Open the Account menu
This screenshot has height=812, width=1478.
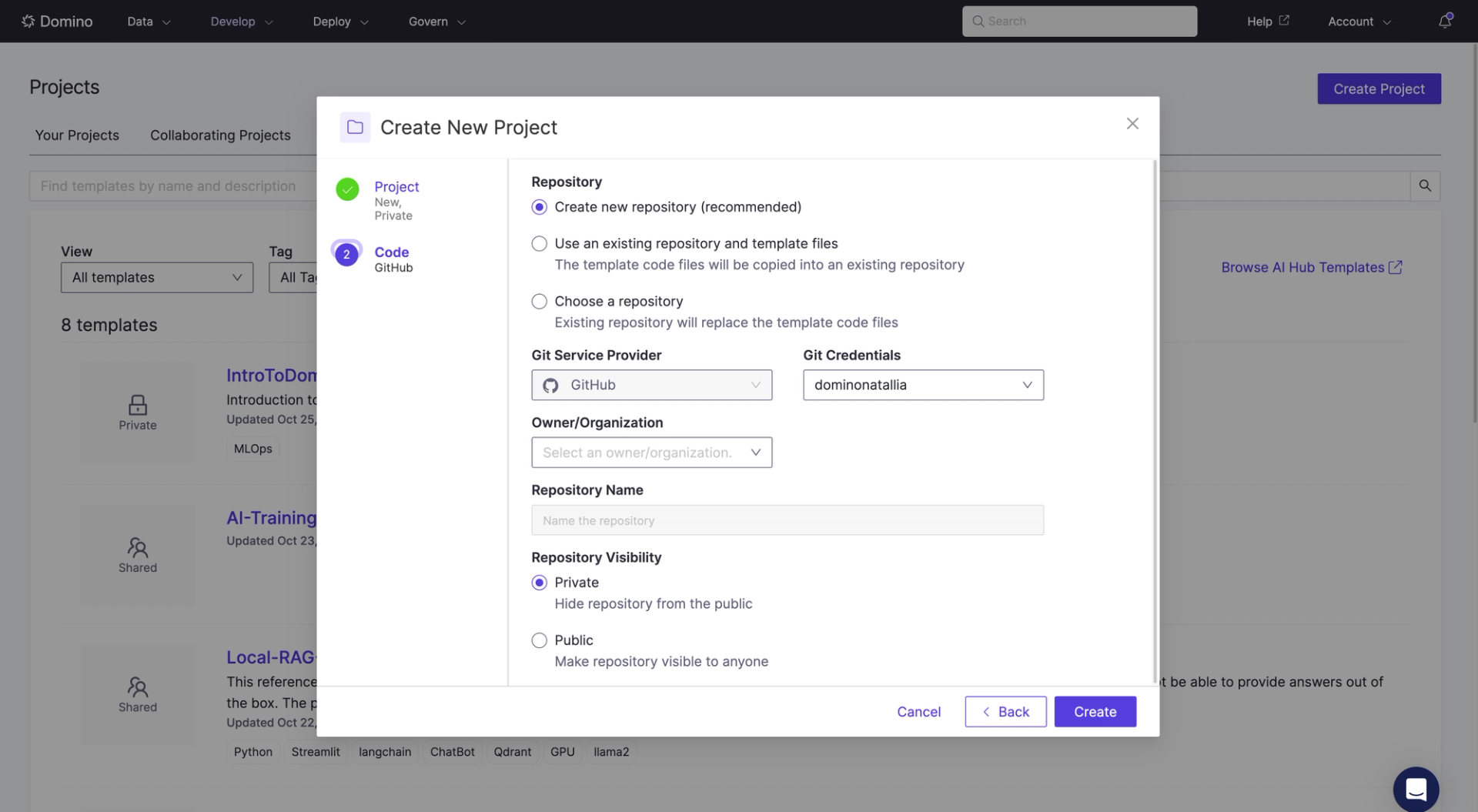click(1359, 22)
